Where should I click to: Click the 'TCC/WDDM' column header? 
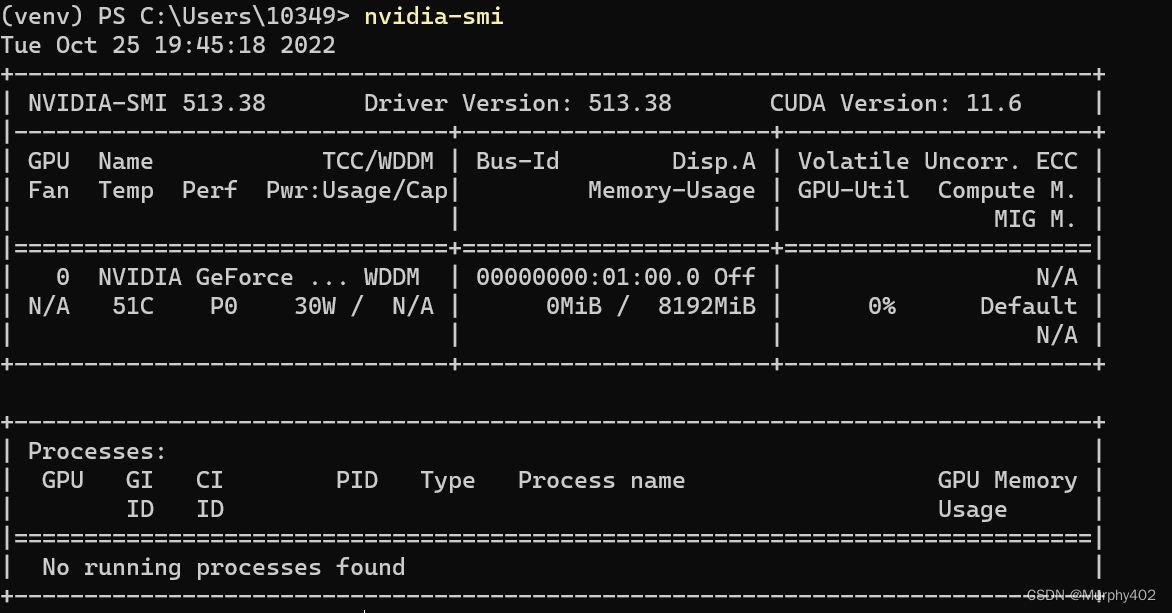[x=377, y=161]
